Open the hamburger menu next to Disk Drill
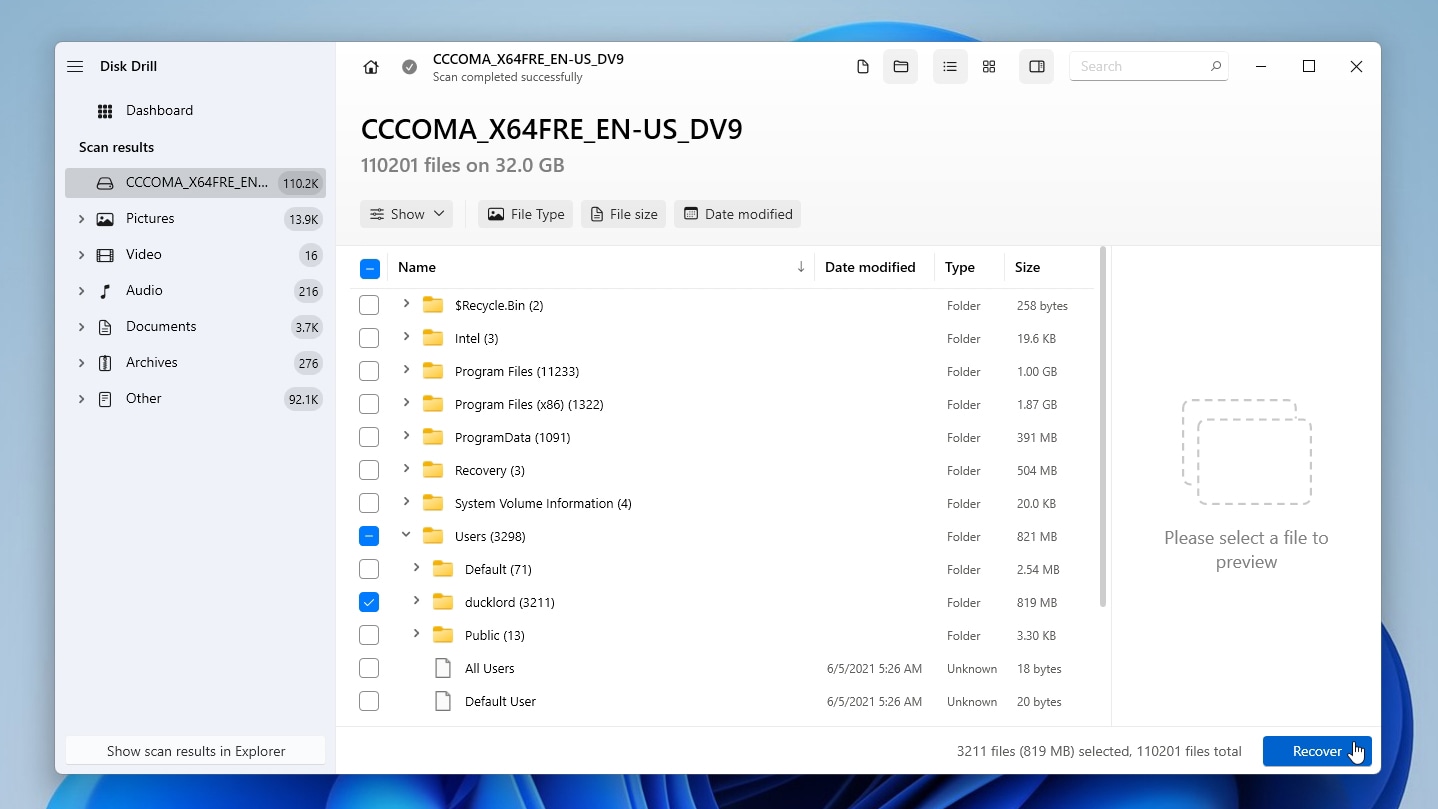Viewport: 1438px width, 809px height. click(x=75, y=66)
